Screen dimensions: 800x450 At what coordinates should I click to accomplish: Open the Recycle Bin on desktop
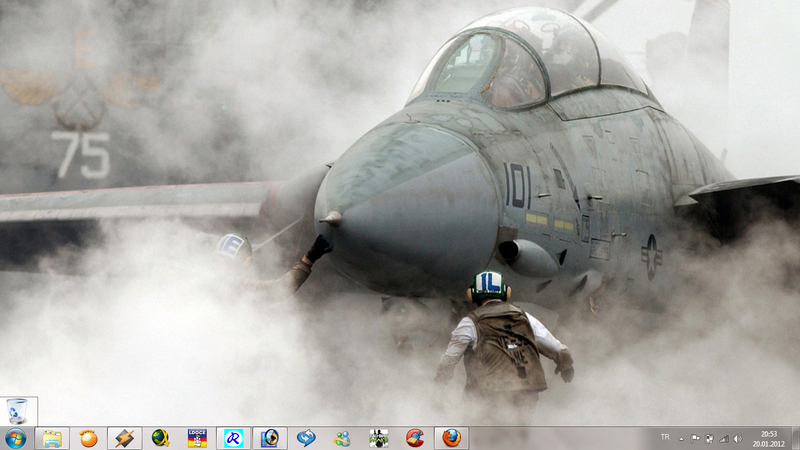18,411
